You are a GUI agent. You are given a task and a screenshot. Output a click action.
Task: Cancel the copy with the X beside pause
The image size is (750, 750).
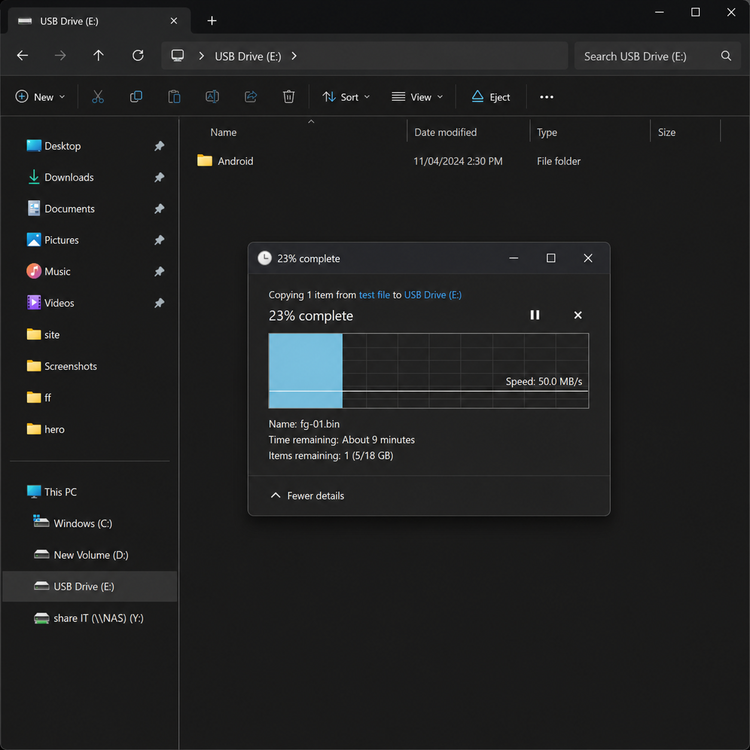point(577,315)
